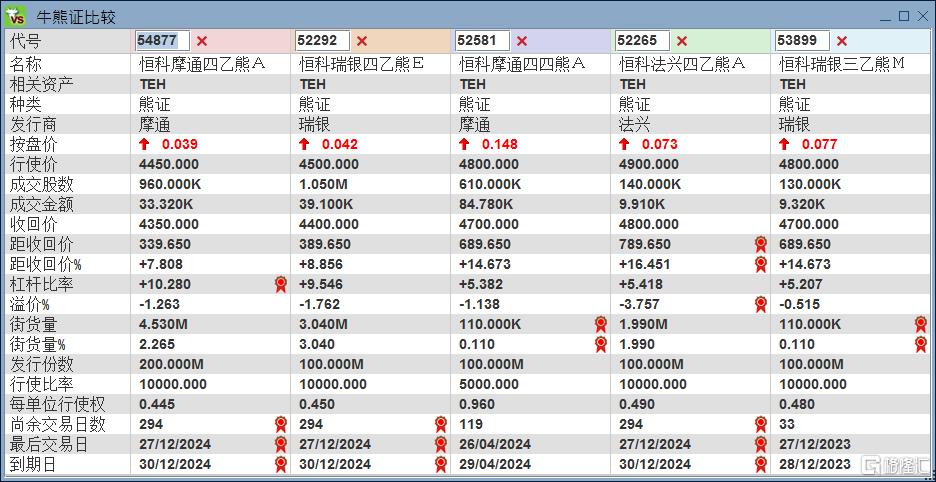
Task: Remove warrant 54877 with its red X
Action: pos(202,41)
